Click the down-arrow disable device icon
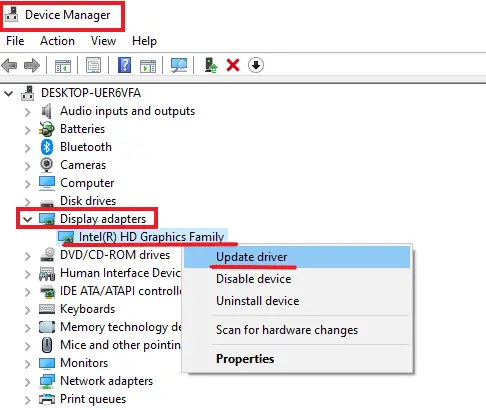 coord(256,65)
